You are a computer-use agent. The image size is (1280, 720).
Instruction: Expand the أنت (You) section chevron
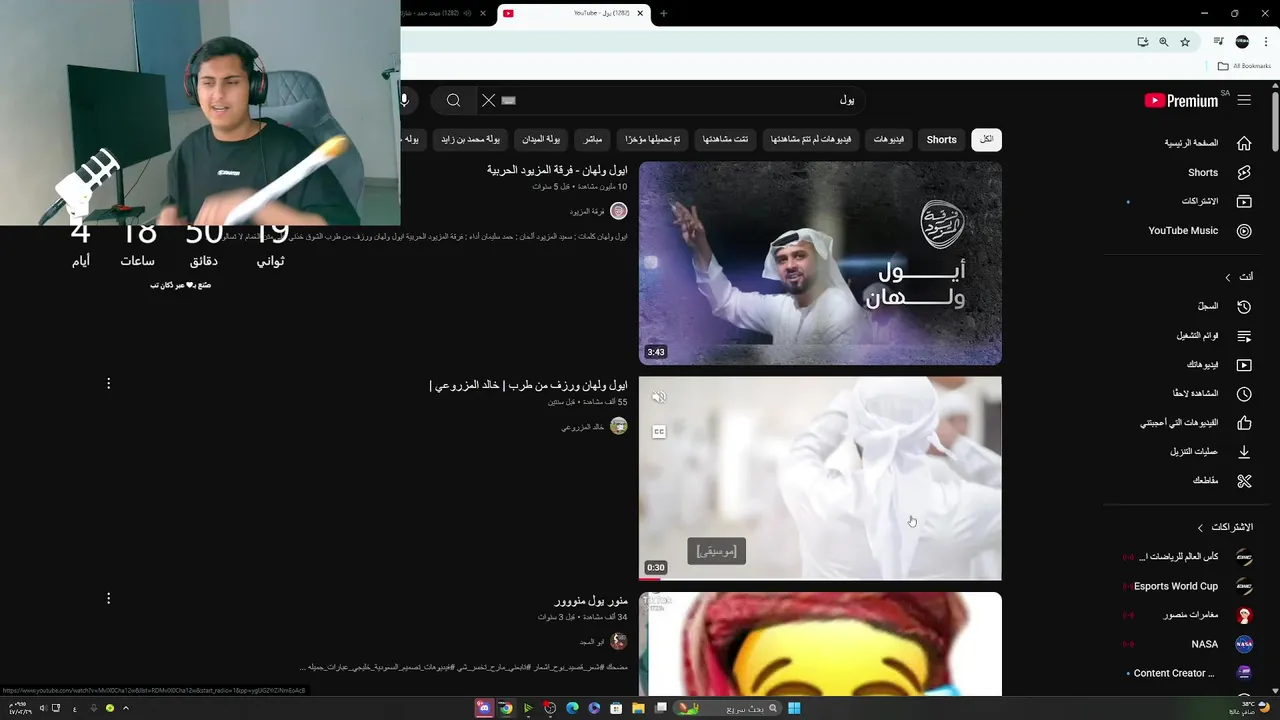click(1228, 277)
